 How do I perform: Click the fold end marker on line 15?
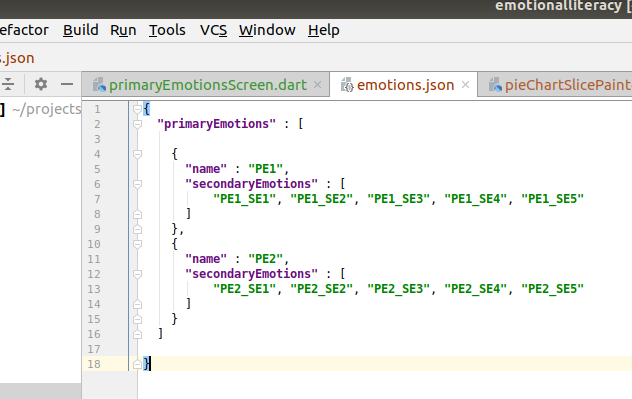137,319
